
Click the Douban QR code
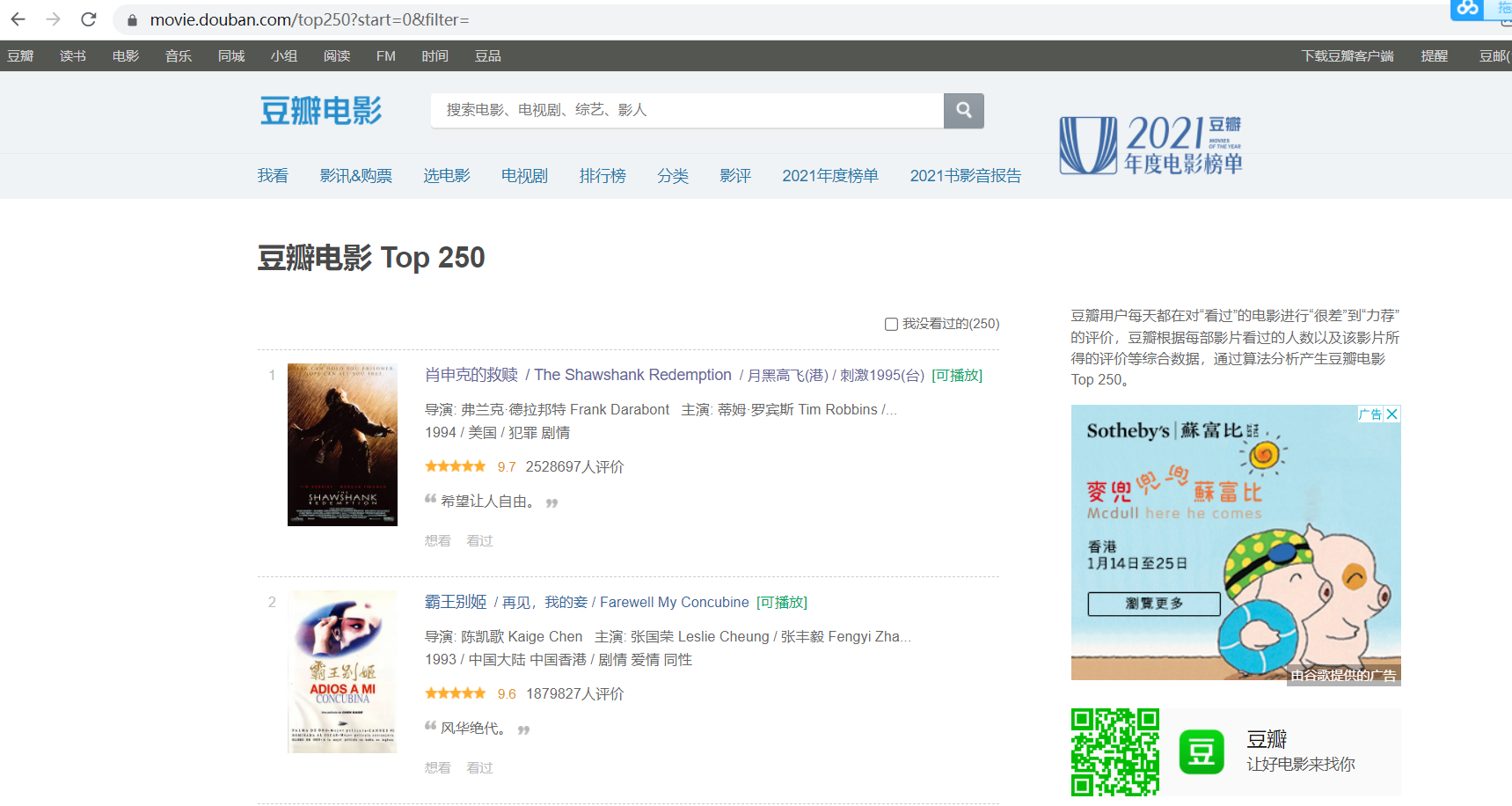pos(1114,752)
